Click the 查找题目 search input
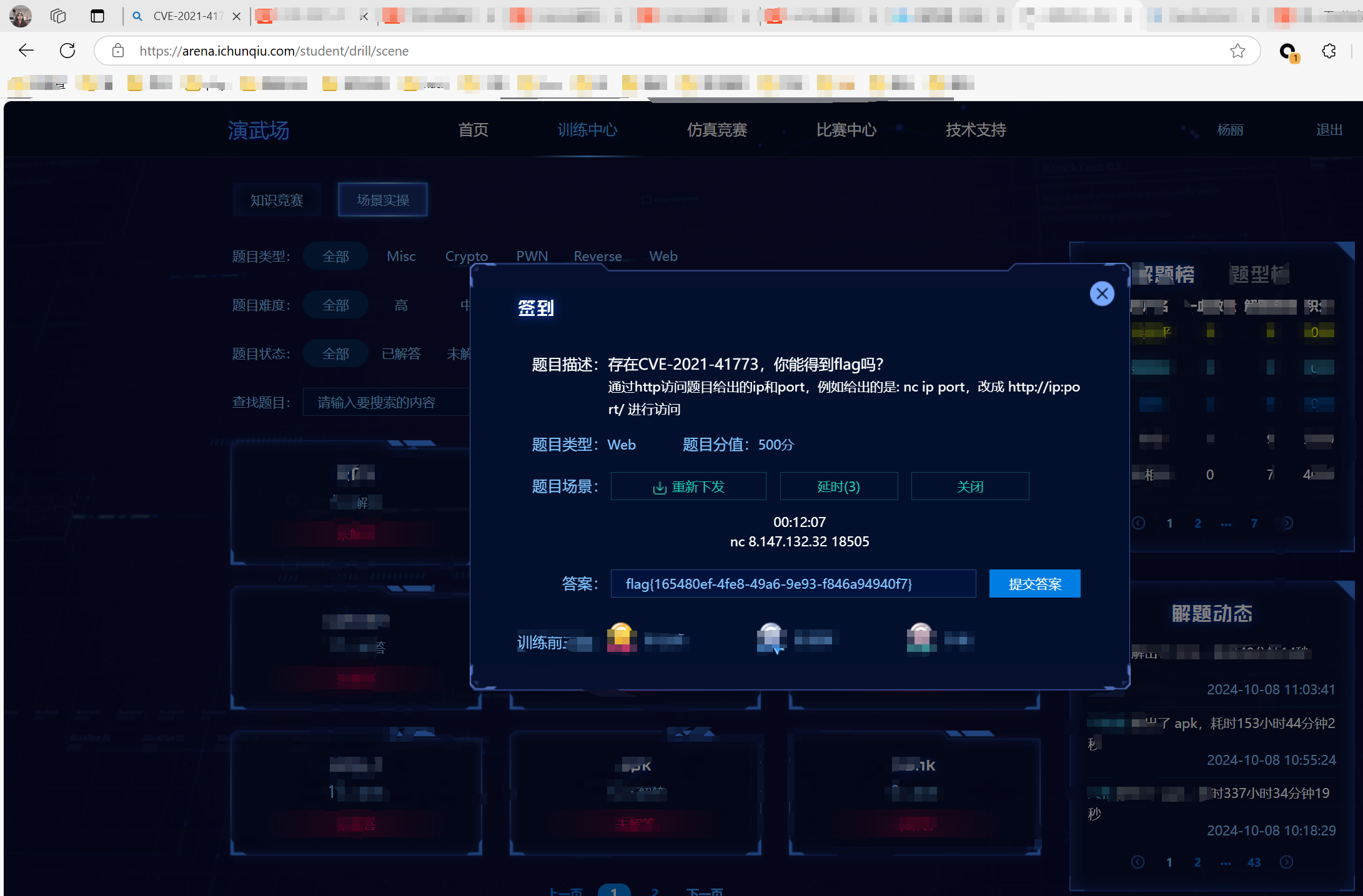 [387, 402]
